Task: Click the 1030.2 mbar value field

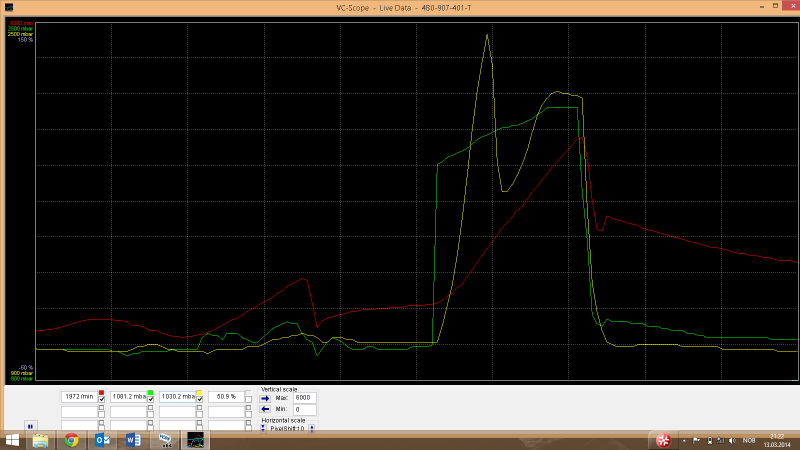Action: (177, 396)
